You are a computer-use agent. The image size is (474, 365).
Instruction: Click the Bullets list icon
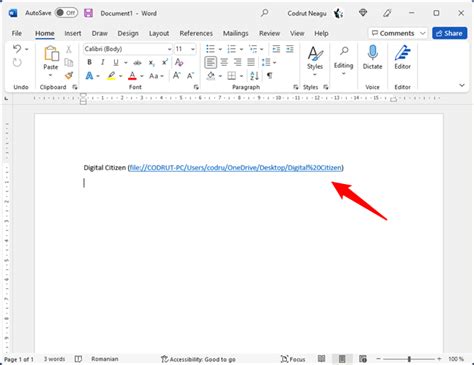tap(210, 49)
